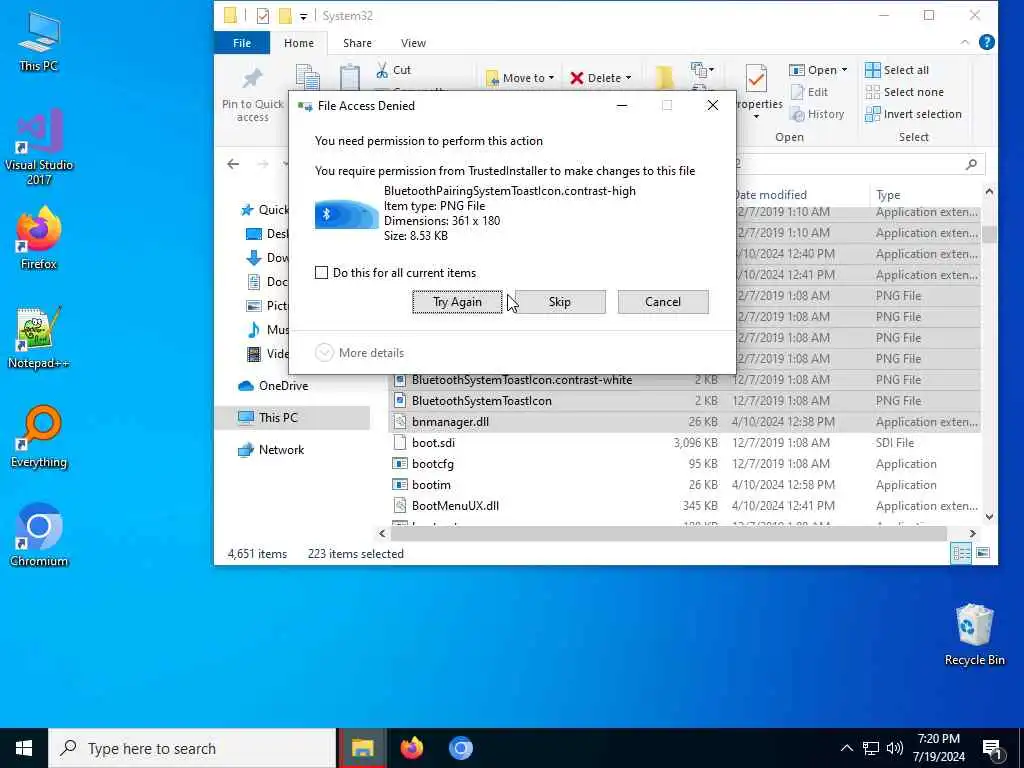Click the taskbar search box
The height and width of the screenshot is (768, 1024).
(192, 748)
